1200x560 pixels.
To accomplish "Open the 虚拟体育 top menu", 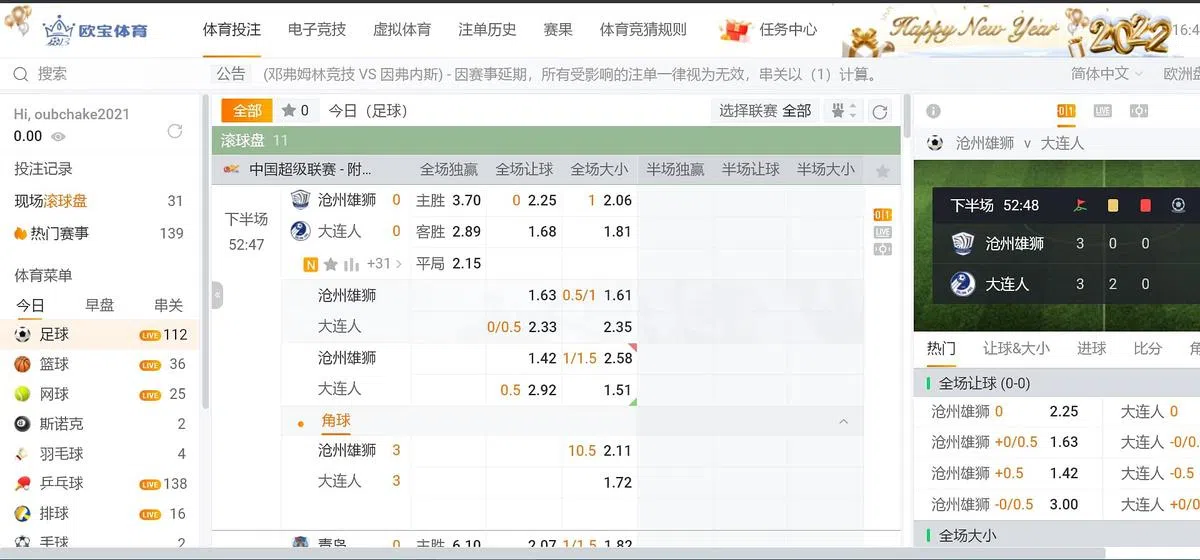I will pyautogui.click(x=402, y=30).
